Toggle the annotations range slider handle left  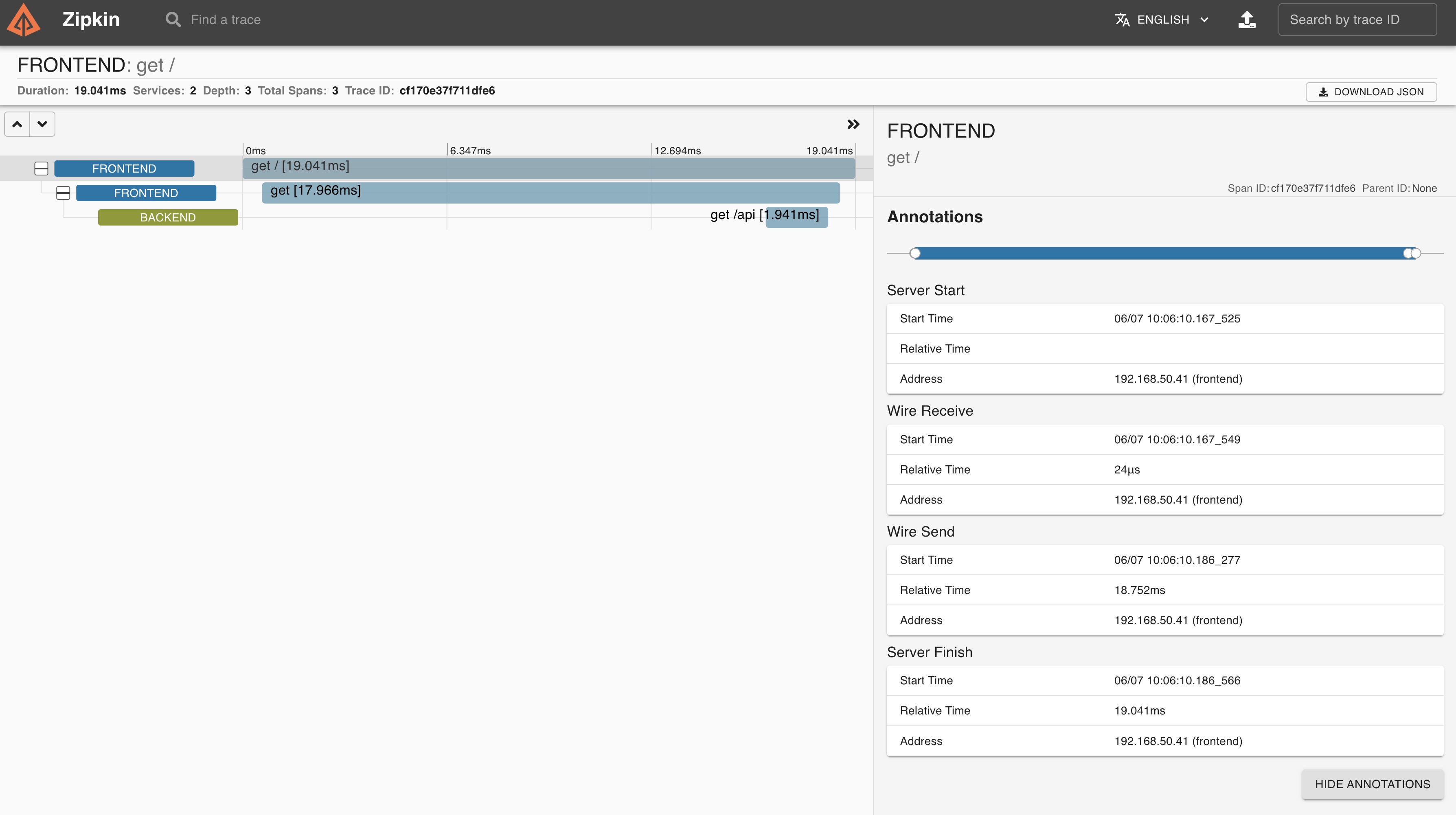click(916, 253)
